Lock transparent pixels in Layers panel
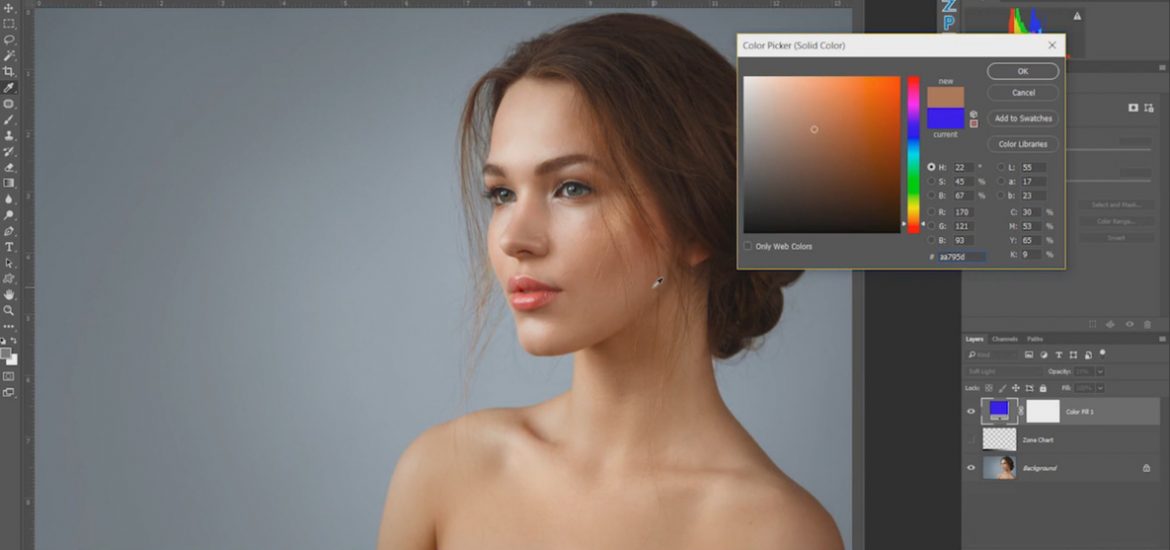 (x=989, y=388)
